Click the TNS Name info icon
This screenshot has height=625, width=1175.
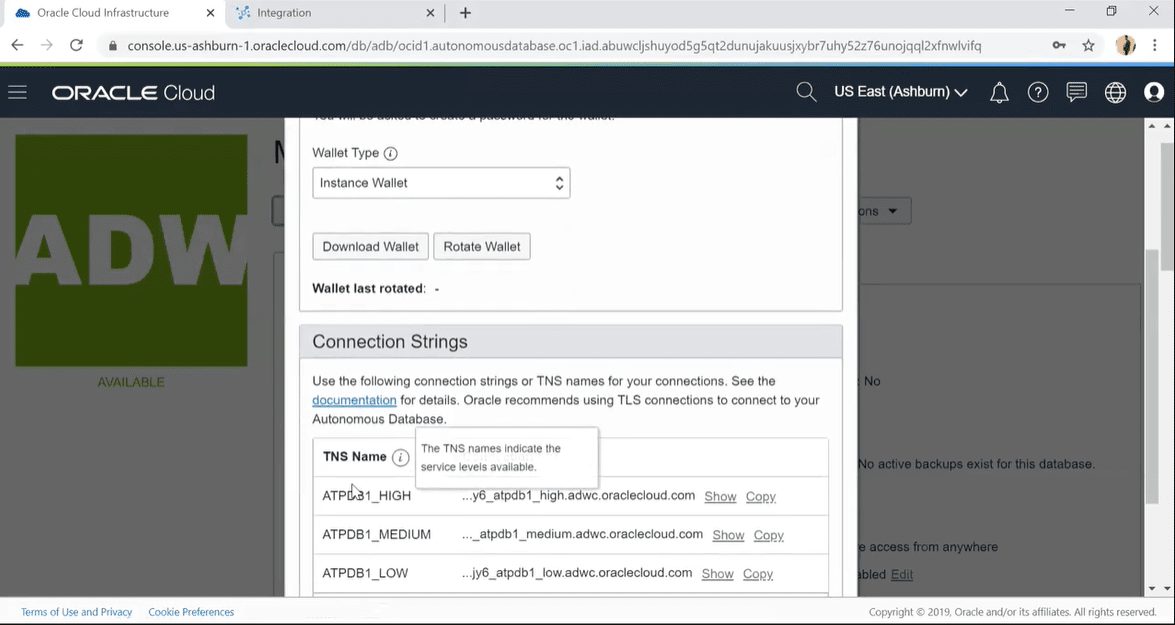point(401,458)
